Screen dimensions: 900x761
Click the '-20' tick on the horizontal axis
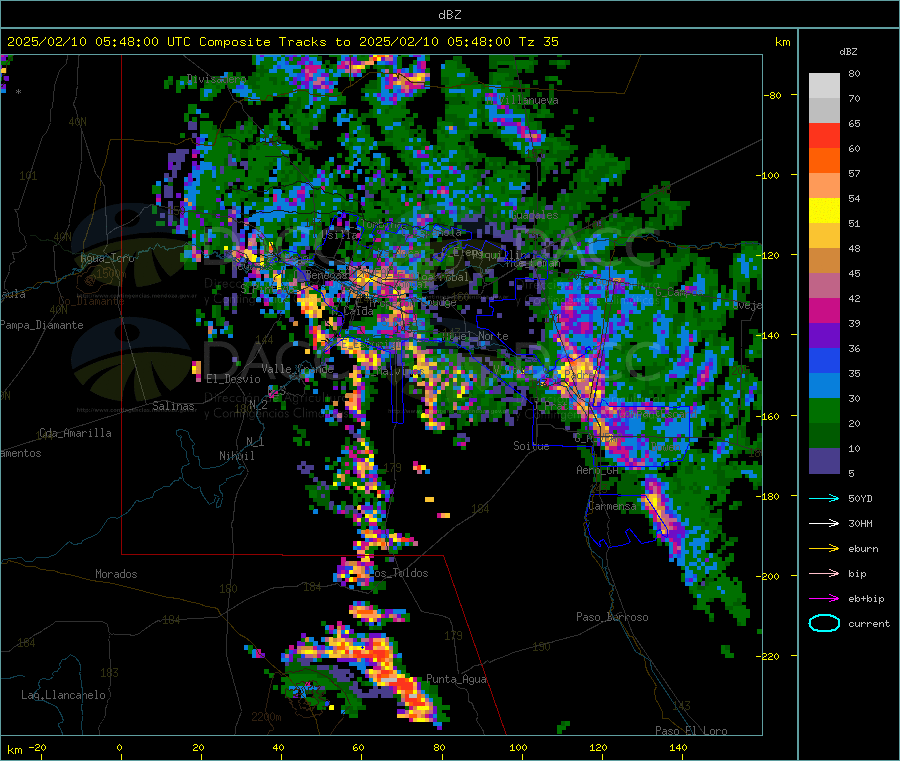tap(37, 748)
